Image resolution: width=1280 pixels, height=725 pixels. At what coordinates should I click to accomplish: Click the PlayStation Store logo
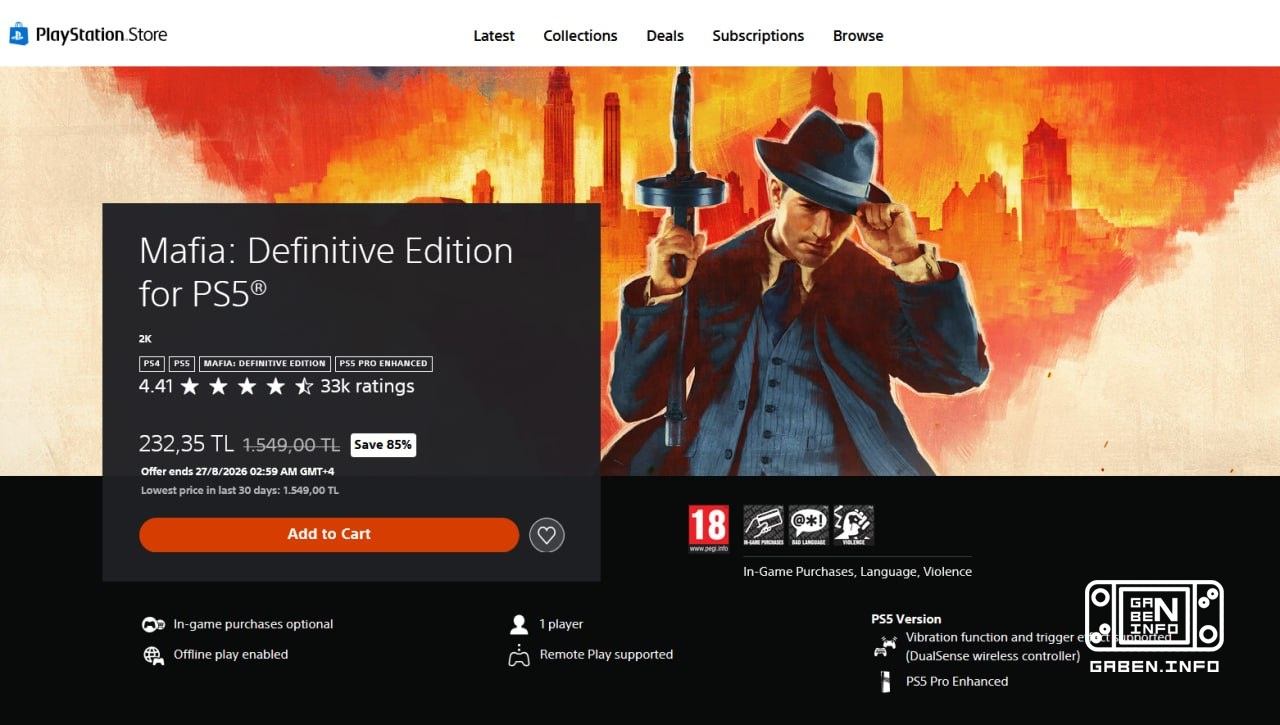[88, 35]
